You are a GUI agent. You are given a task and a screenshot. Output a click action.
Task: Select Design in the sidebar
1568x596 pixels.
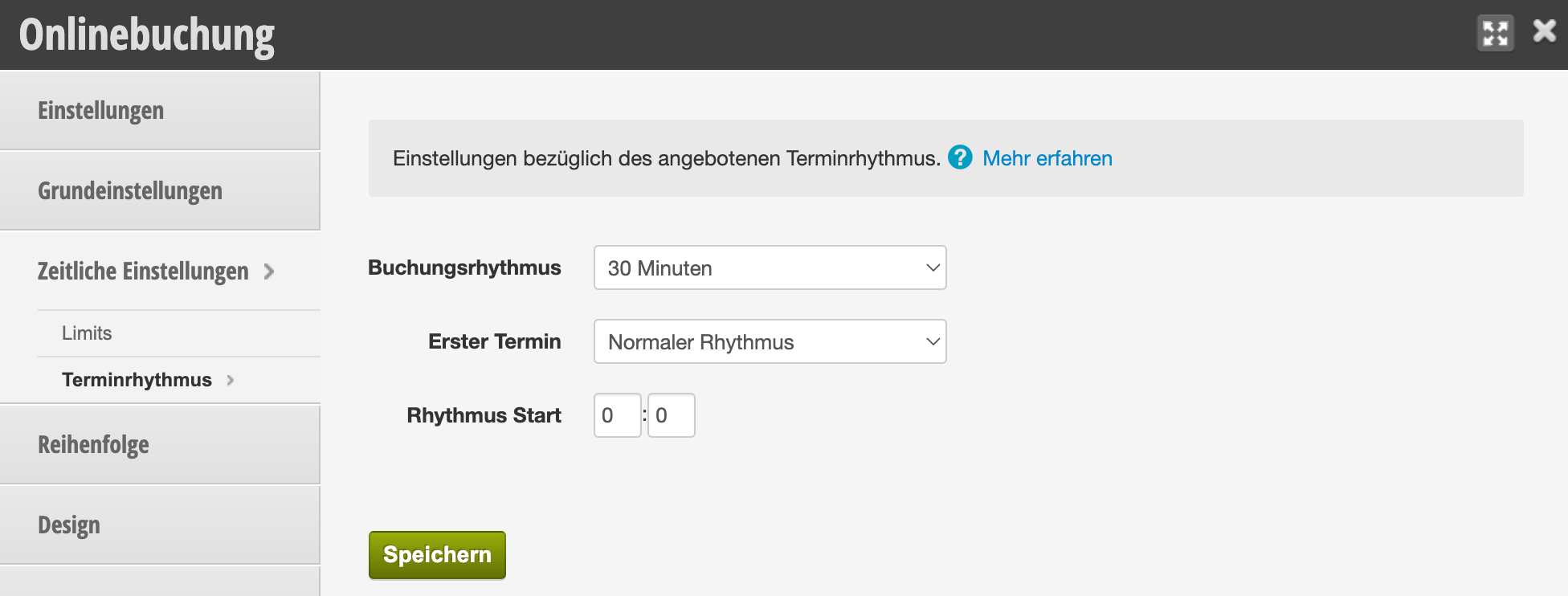(x=160, y=525)
